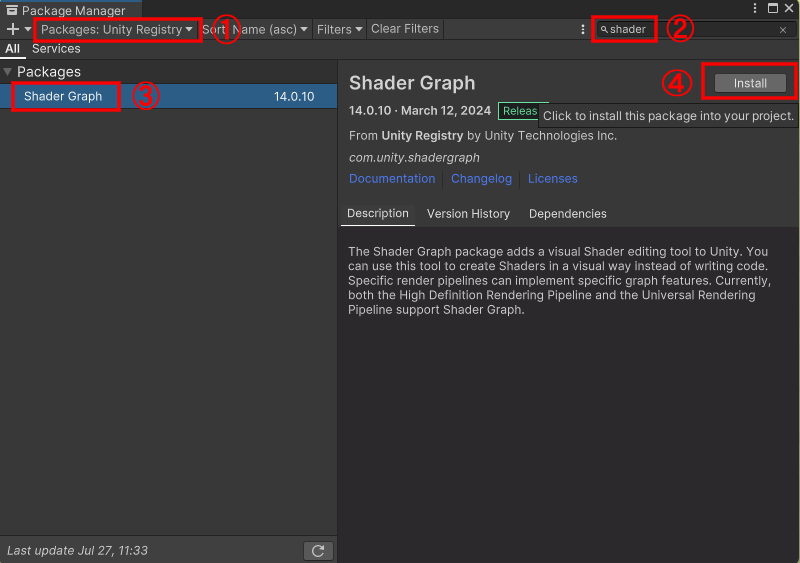Switch to the Dependencies tab
The image size is (800, 563).
(567, 214)
